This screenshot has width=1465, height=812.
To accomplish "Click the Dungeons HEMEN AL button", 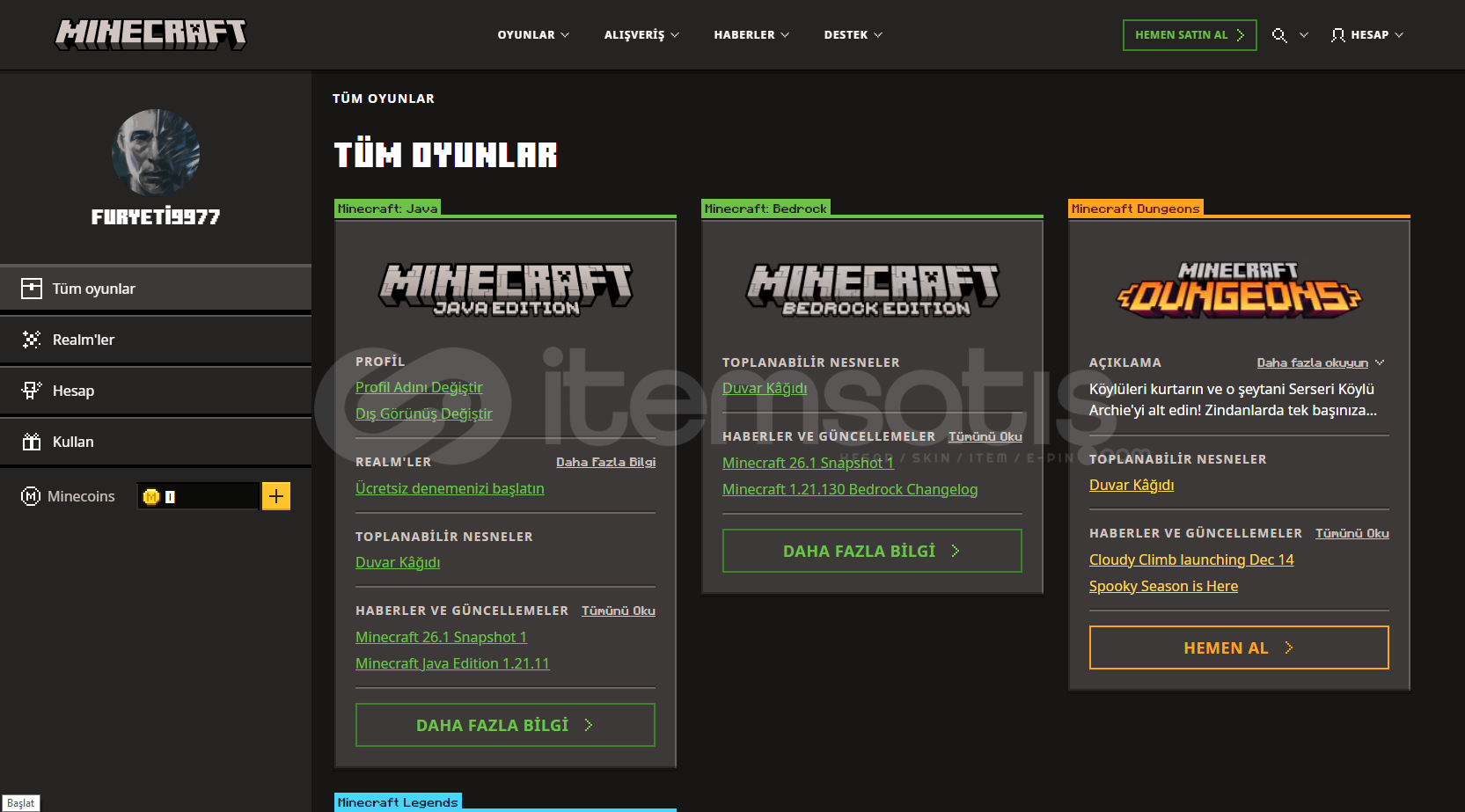I will (x=1239, y=647).
